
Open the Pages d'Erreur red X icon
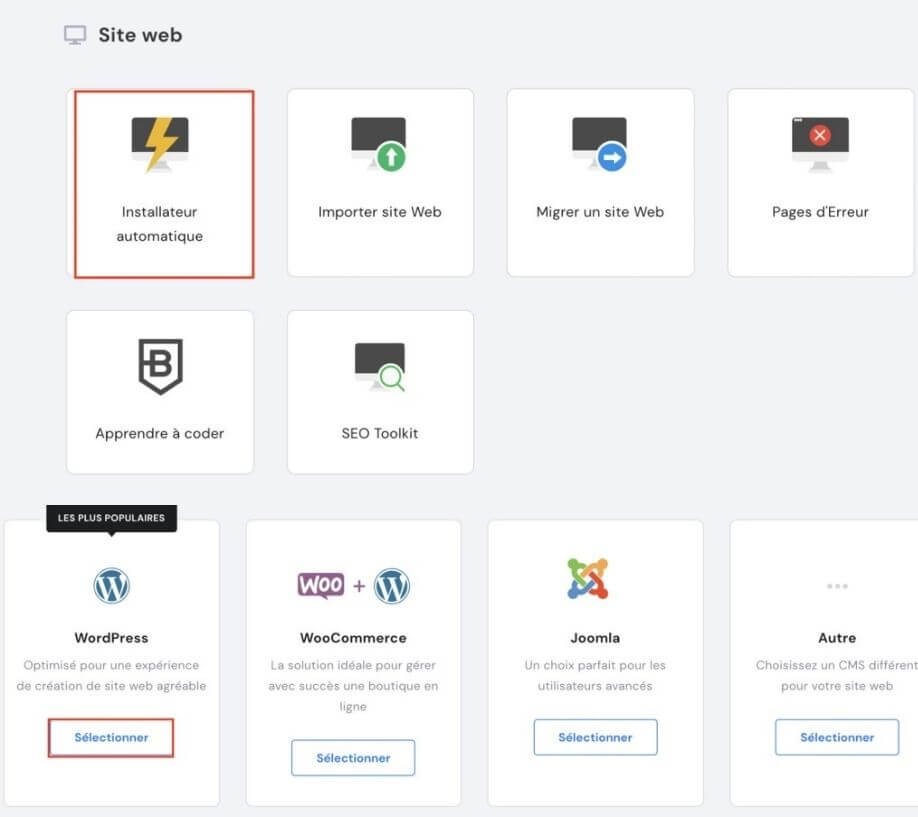(x=820, y=144)
